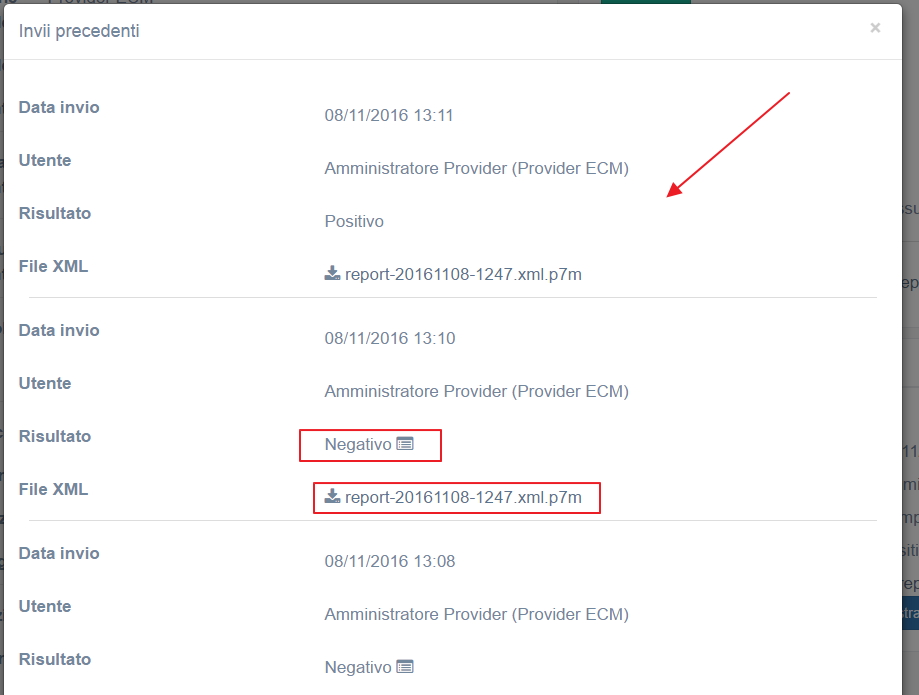Click the File XML label of 13:11 entry
Viewport: 919px width, 695px height.
[53, 266]
